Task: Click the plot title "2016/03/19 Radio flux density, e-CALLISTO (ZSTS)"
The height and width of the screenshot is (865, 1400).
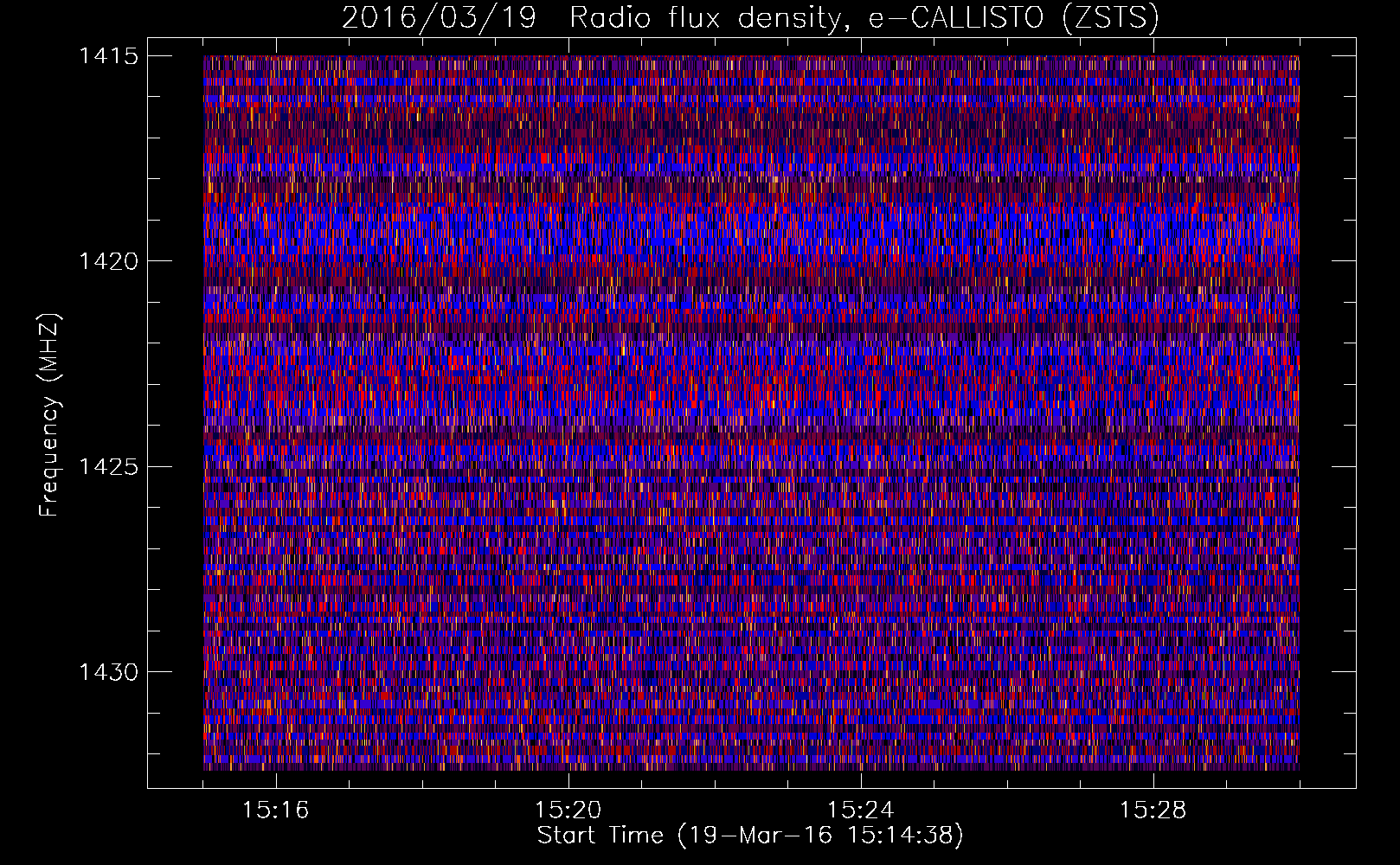Action: click(750, 18)
